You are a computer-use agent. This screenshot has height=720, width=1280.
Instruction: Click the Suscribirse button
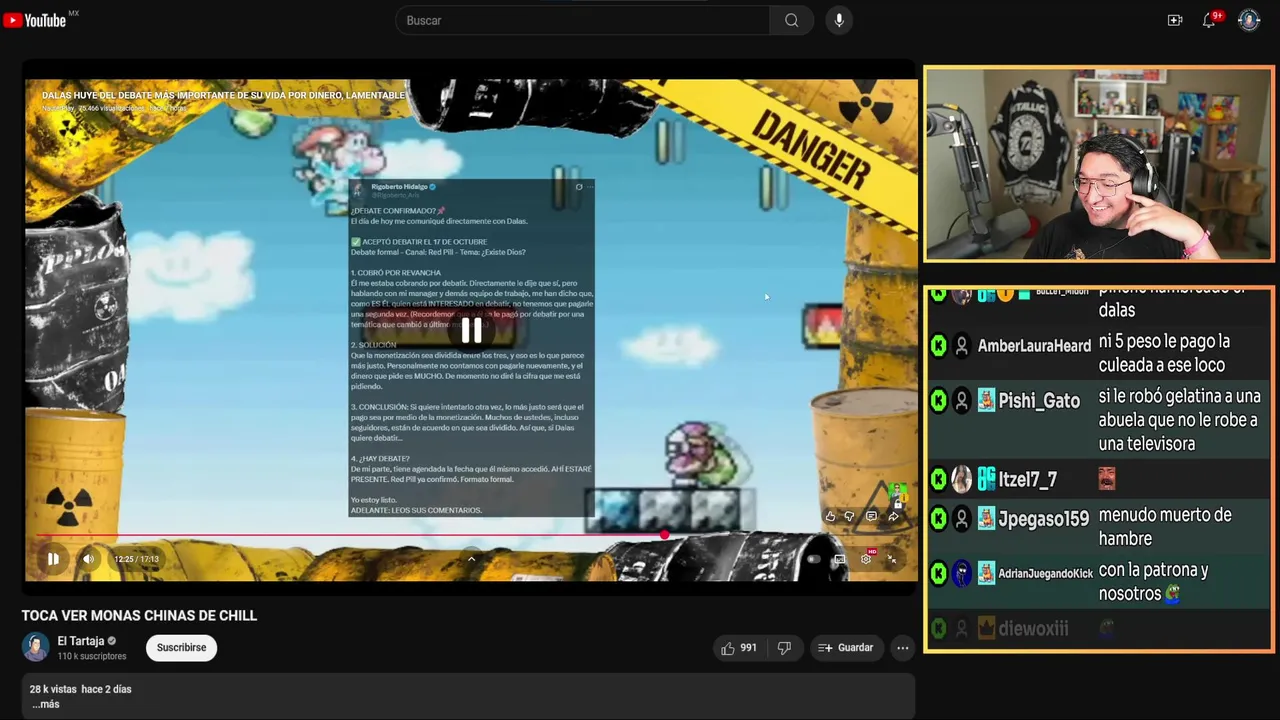pyautogui.click(x=181, y=648)
